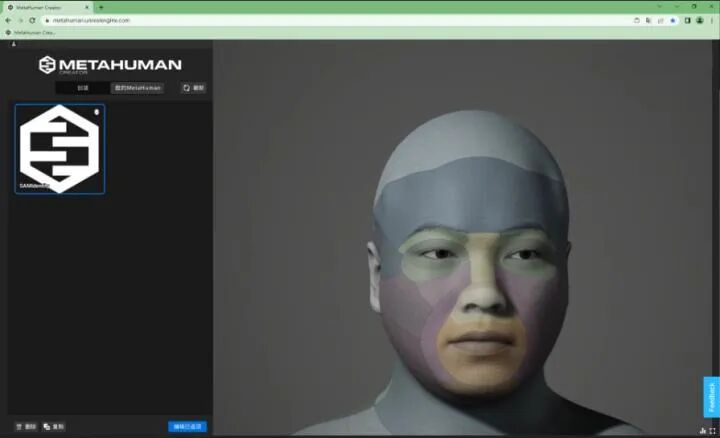Viewport: 720px width, 438px height.
Task: Click the MetaHuman Creator logo
Action: pos(110,65)
